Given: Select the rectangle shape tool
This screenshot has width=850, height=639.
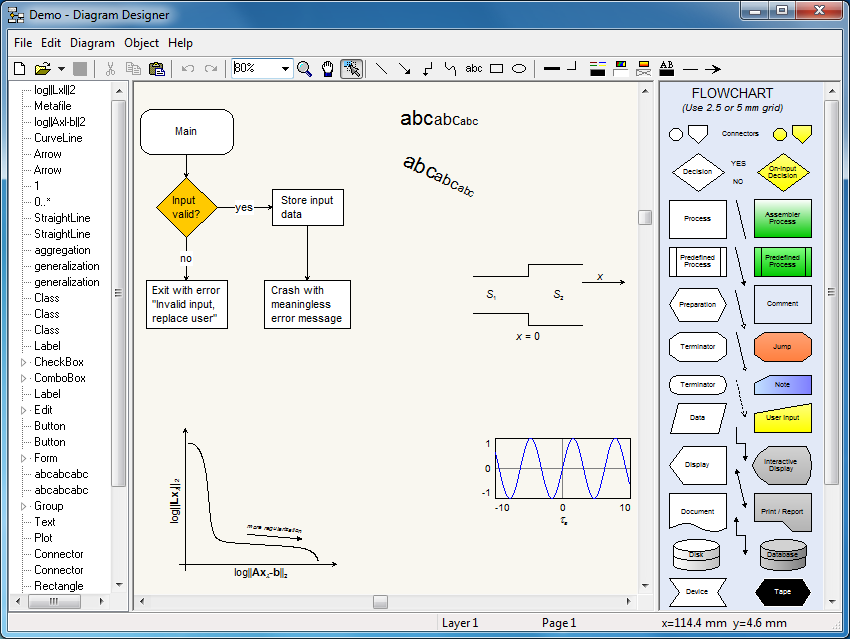Looking at the screenshot, I should (497, 69).
